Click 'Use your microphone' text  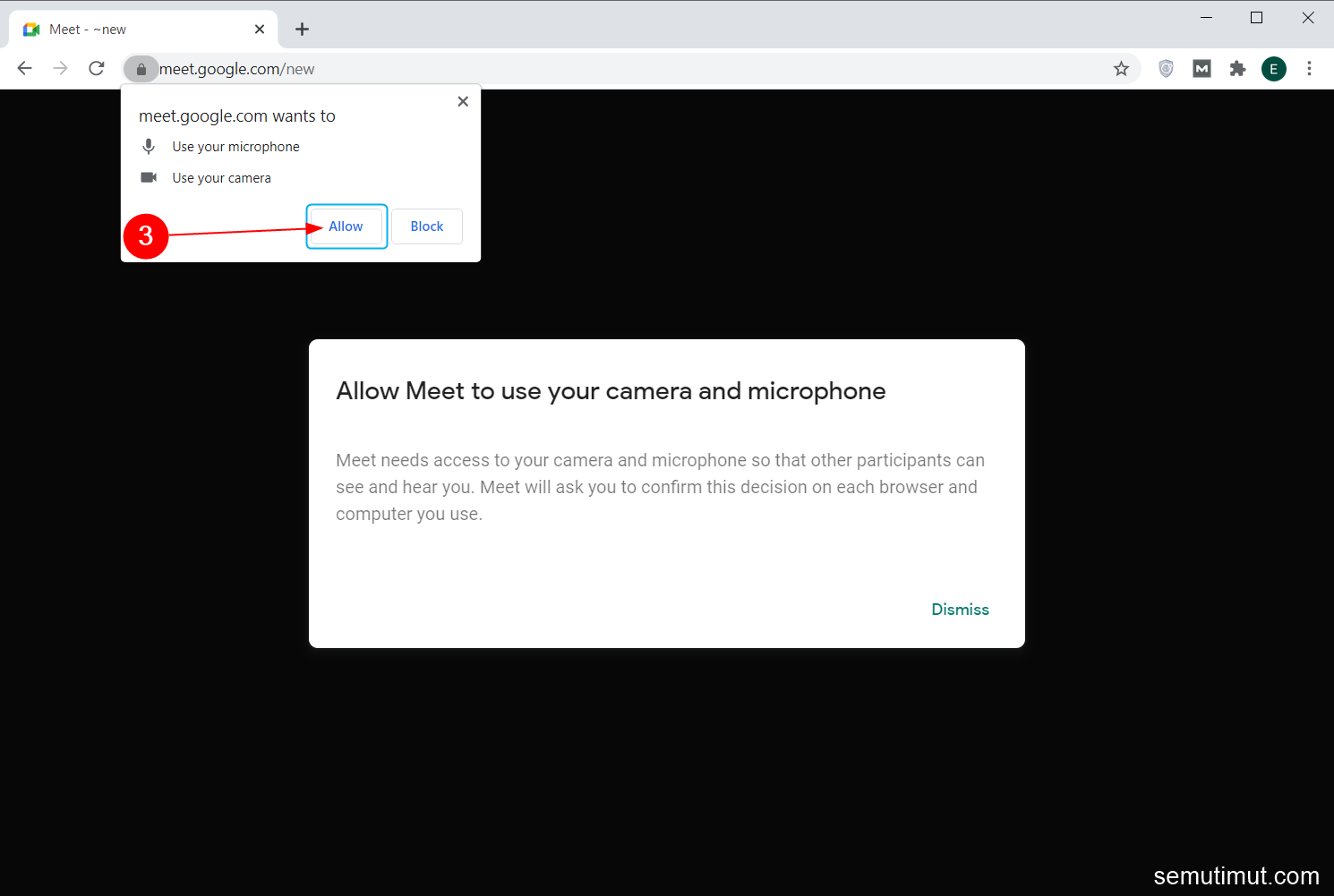(235, 147)
